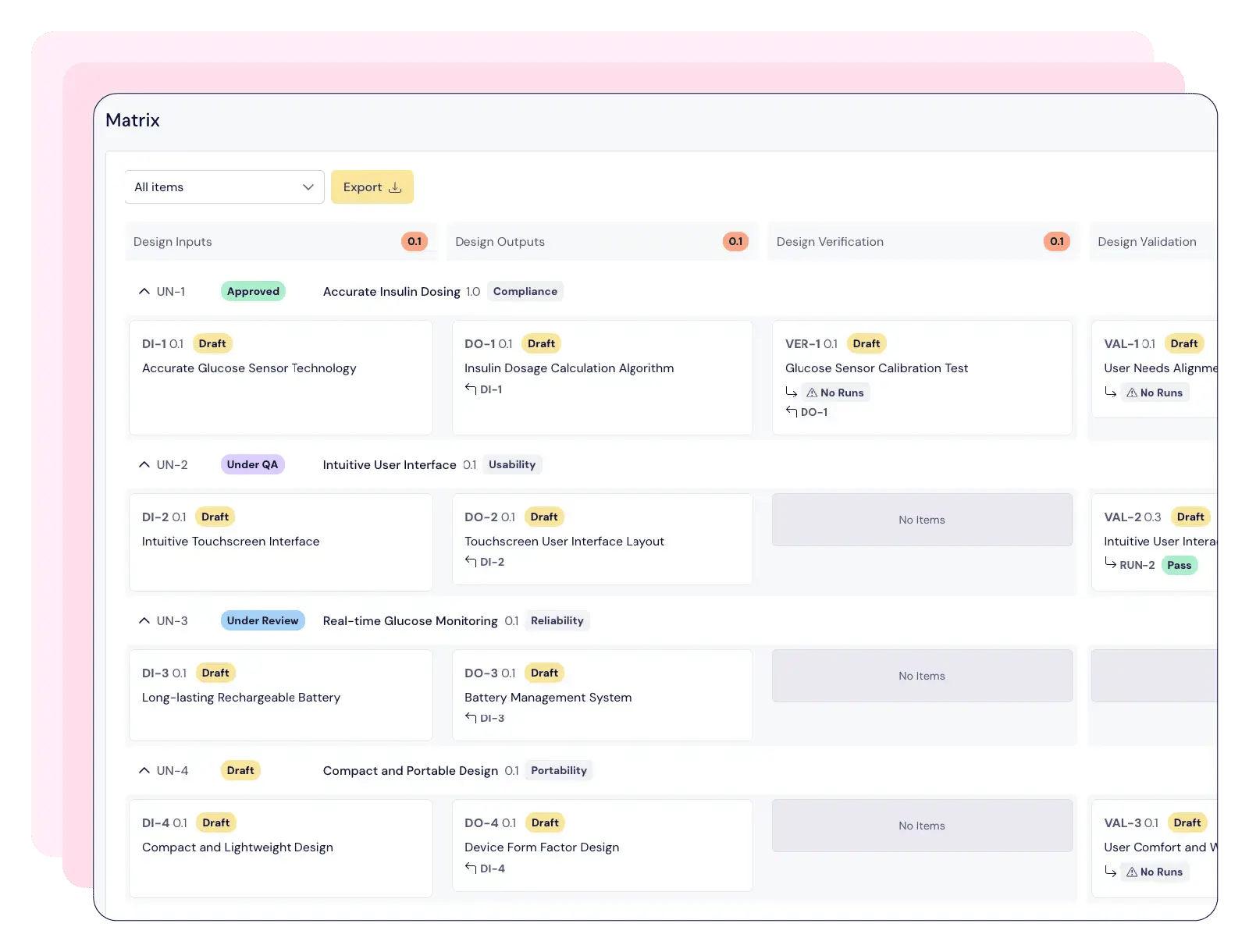This screenshot has width=1249, height=952.
Task: Follow the DI-2 back-link in DO-2 card
Action: [492, 562]
